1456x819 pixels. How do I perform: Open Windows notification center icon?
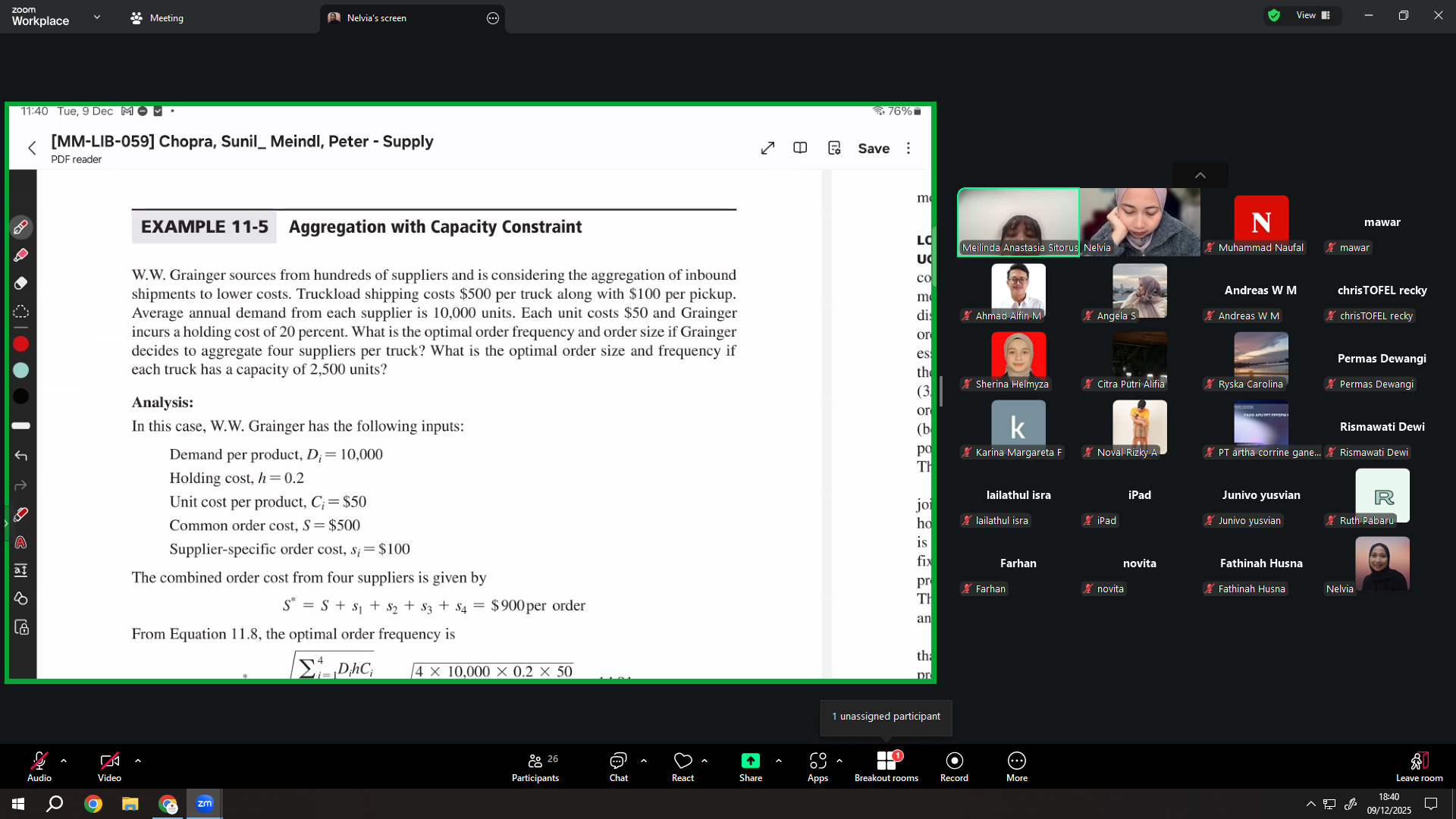[1431, 804]
